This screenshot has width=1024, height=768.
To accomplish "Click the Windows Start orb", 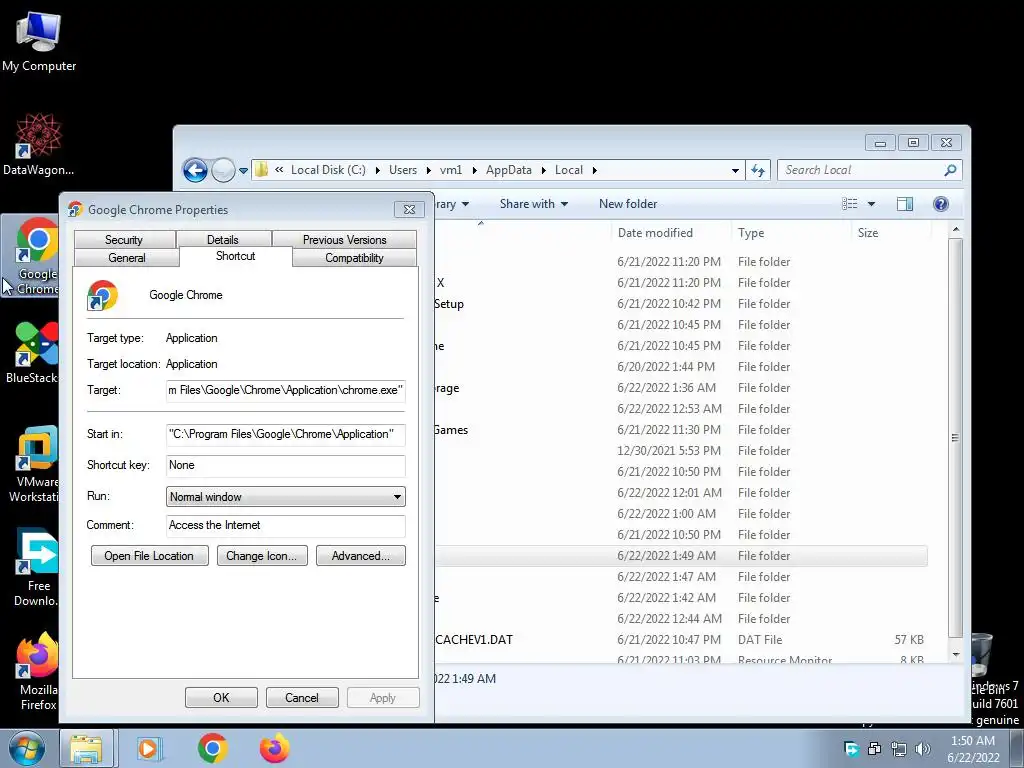I will tap(27, 748).
